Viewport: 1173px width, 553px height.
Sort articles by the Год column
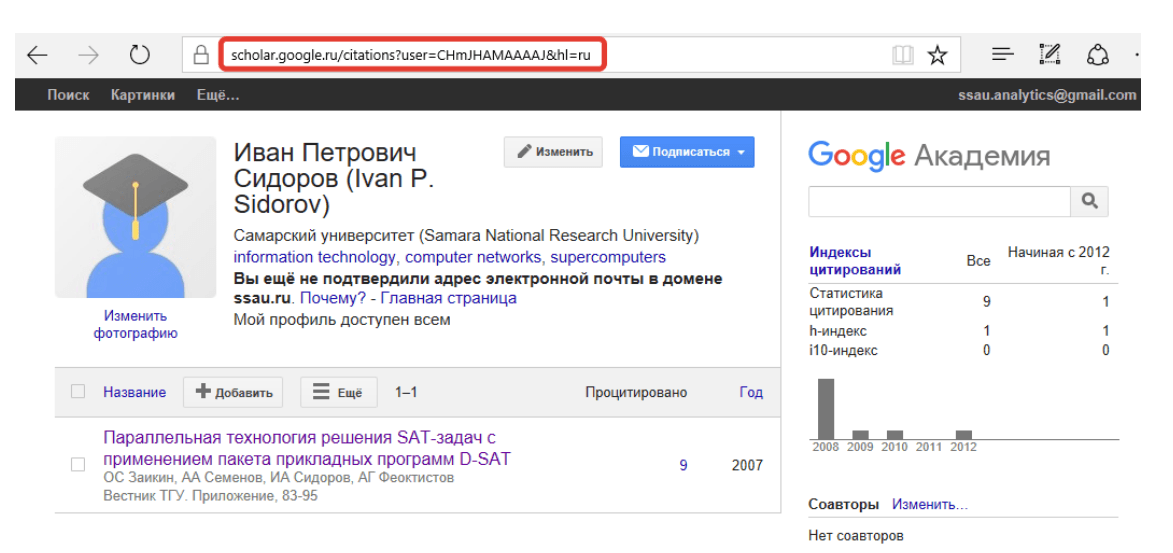click(751, 392)
